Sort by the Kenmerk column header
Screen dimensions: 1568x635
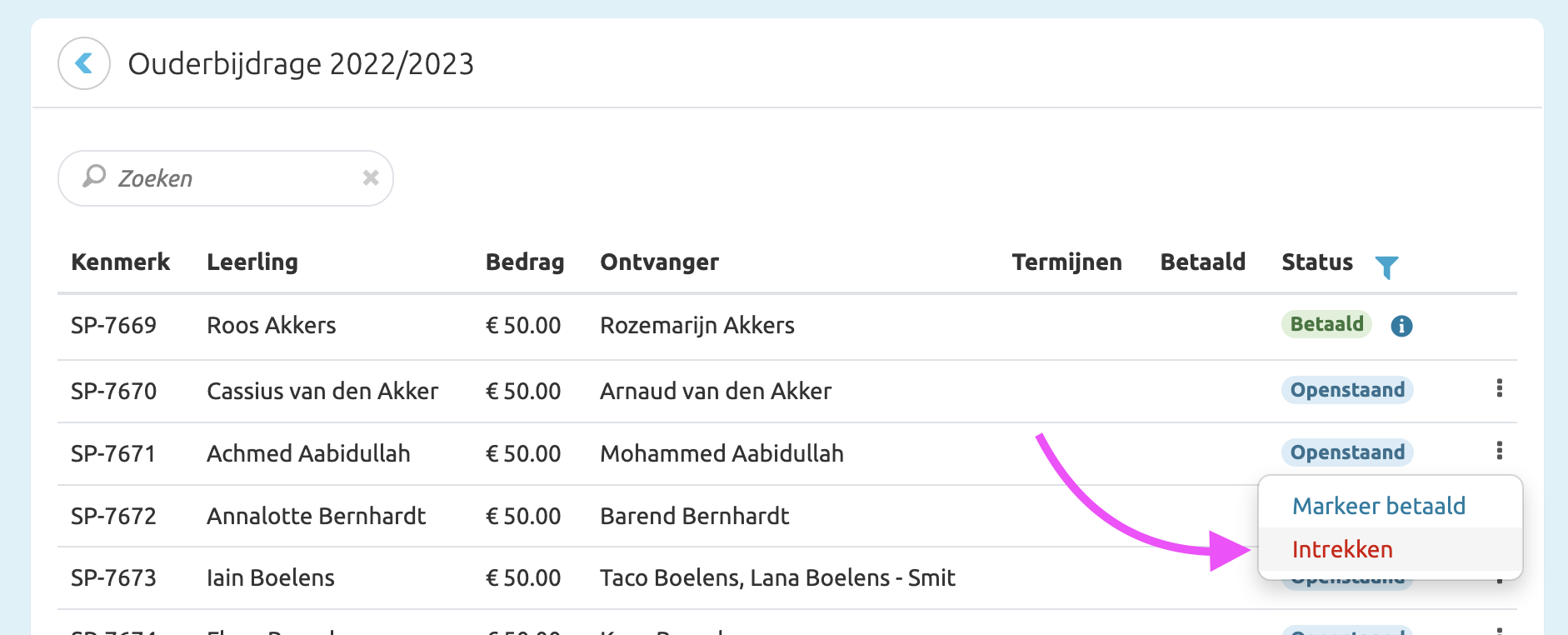tap(120, 262)
